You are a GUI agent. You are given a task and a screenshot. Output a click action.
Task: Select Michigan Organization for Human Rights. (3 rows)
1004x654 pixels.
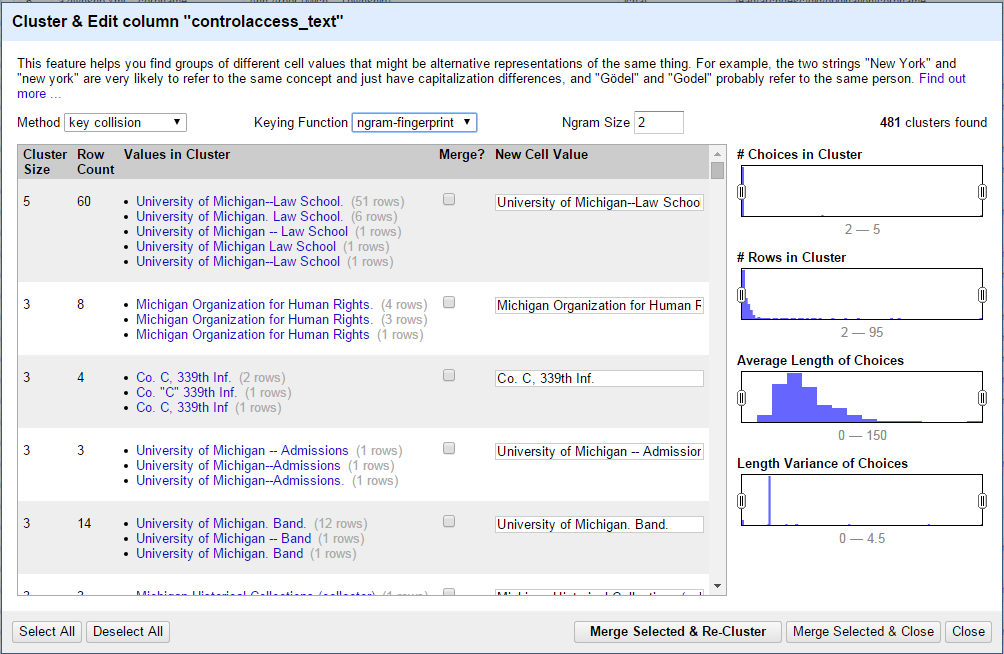pos(254,320)
